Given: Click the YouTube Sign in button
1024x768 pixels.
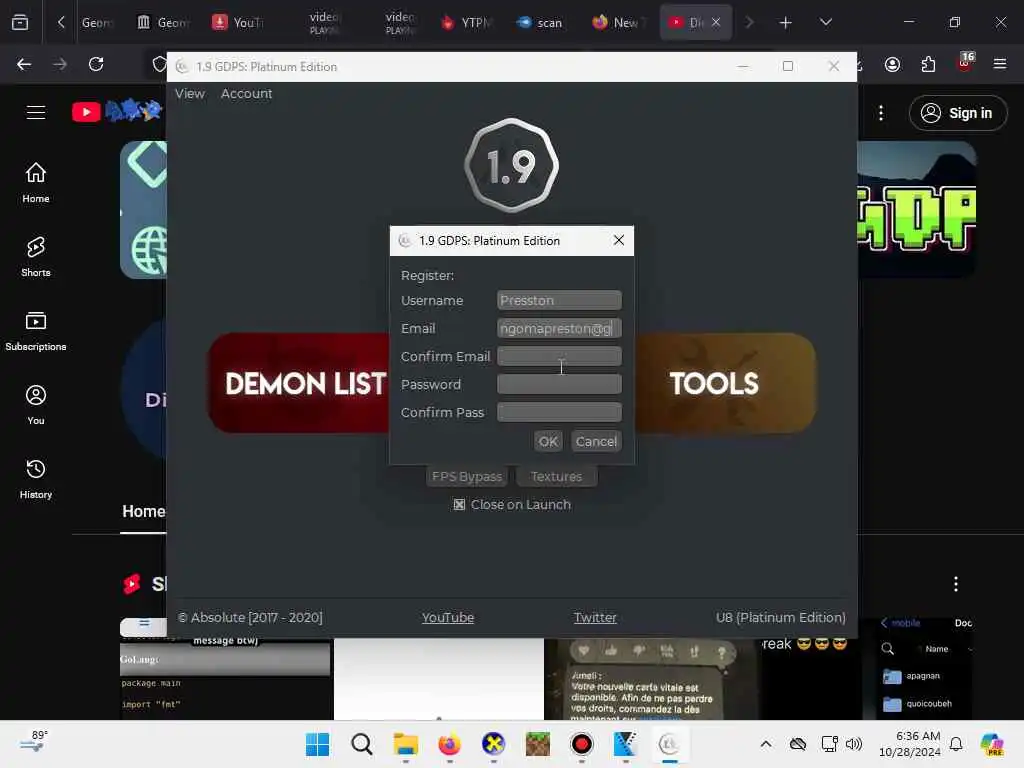Looking at the screenshot, I should pos(957,113).
